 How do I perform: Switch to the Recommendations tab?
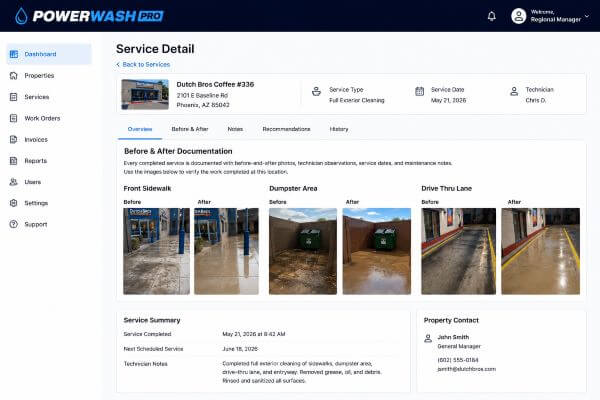pyautogui.click(x=286, y=129)
